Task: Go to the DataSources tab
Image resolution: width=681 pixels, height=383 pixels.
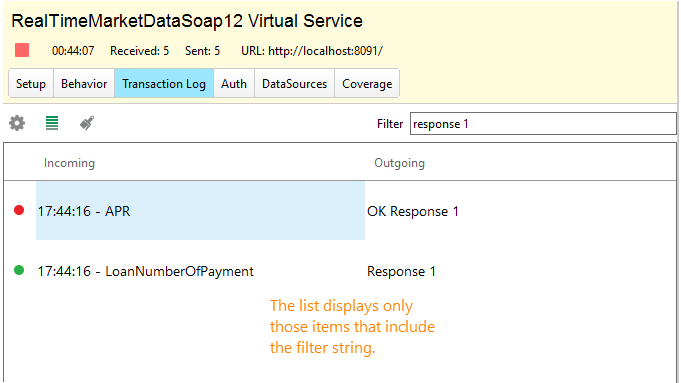Action: (x=294, y=83)
